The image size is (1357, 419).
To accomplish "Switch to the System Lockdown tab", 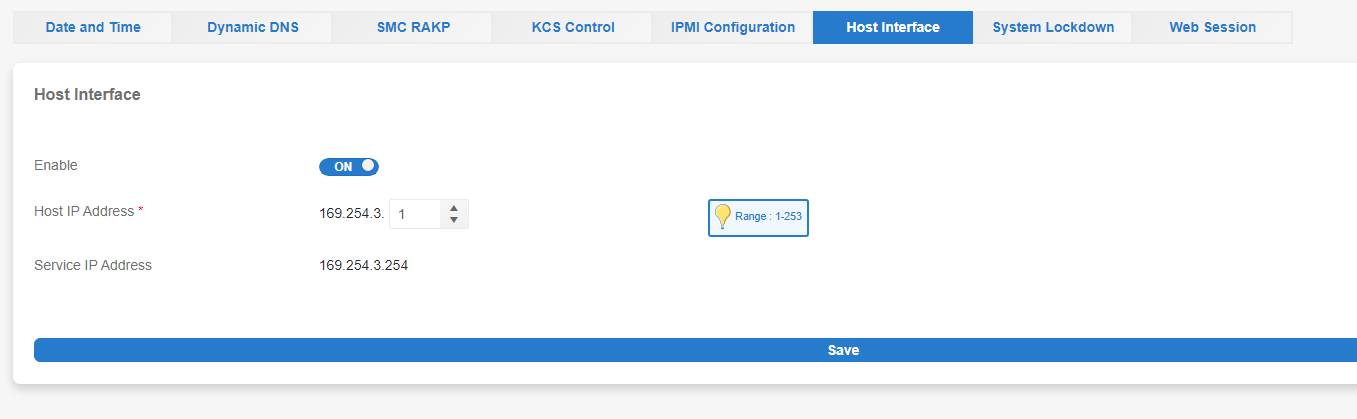I will tap(1053, 27).
